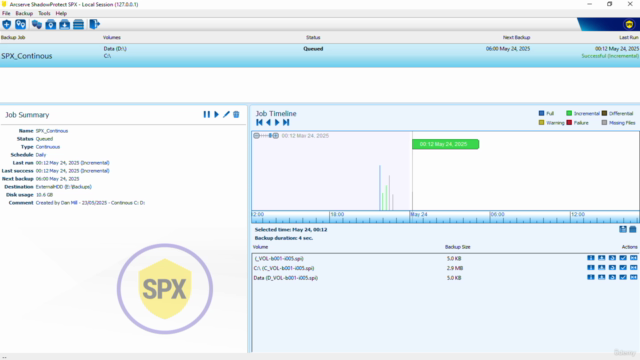Click the door-with-arrow icon in toolbar
Viewport: 640px width, 360px height.
pyautogui.click(x=94, y=24)
